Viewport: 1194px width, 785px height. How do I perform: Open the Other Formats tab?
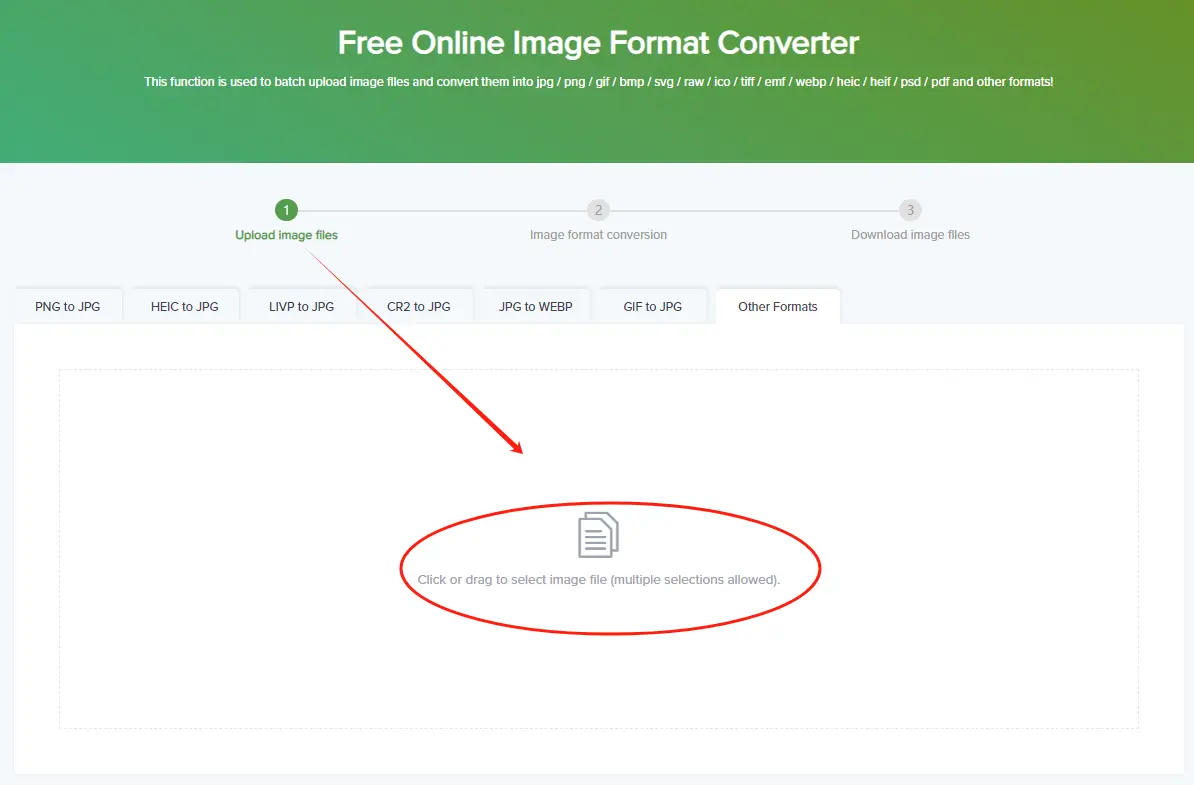[777, 306]
